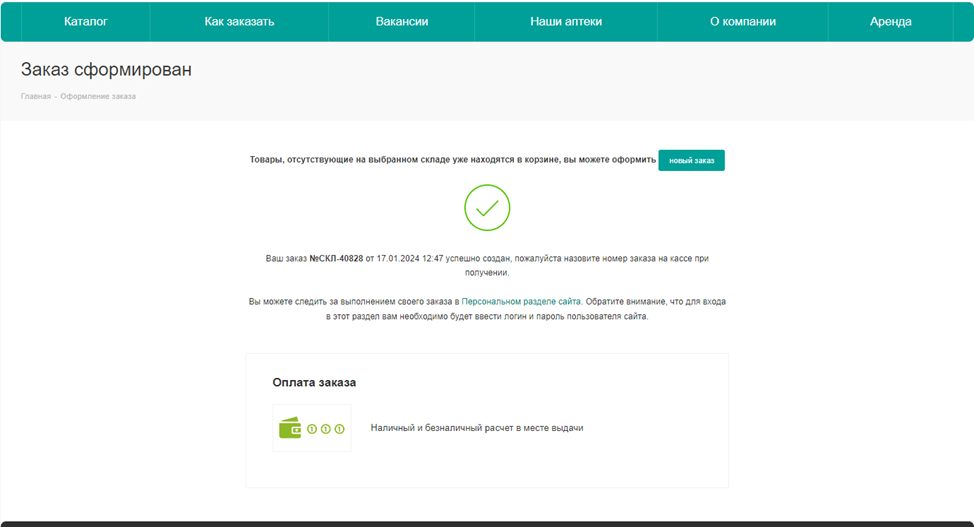Click the notice about товары, отсутствующие на складе
The image size is (974, 527).
click(452, 160)
